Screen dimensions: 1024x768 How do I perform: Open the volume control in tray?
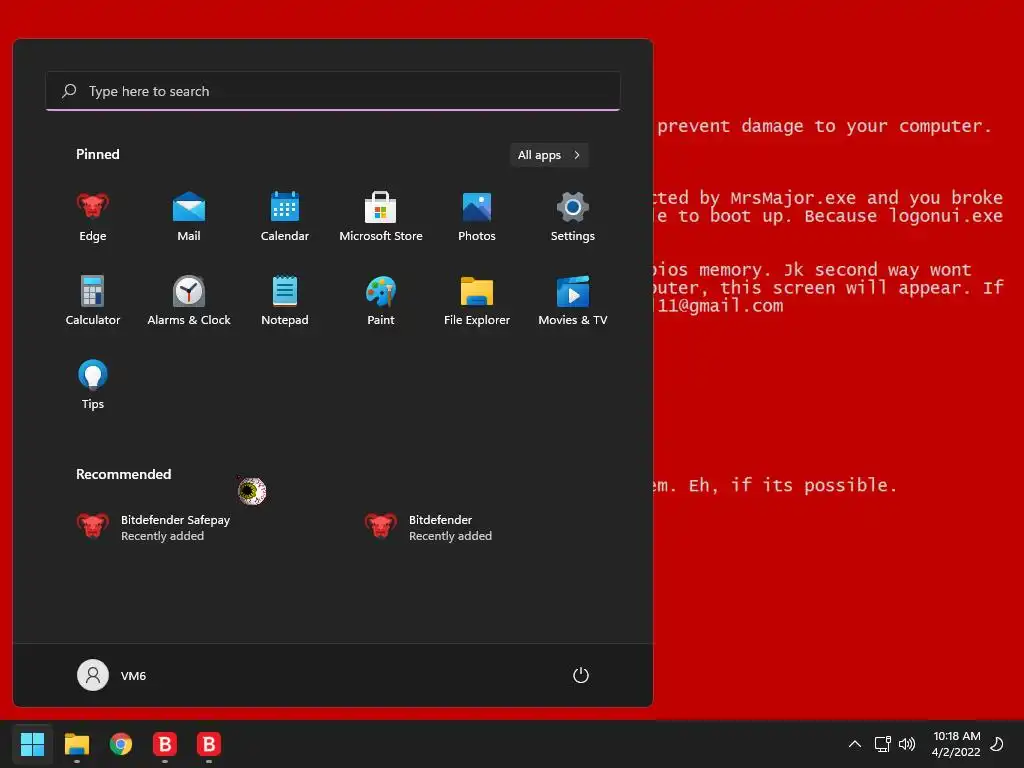(x=907, y=744)
